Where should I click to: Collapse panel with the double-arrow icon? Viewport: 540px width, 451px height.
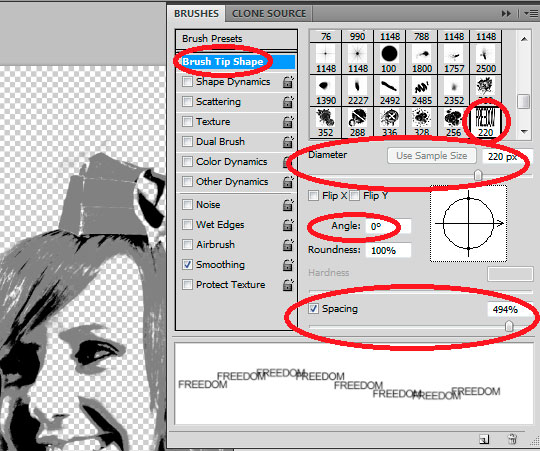coord(506,13)
